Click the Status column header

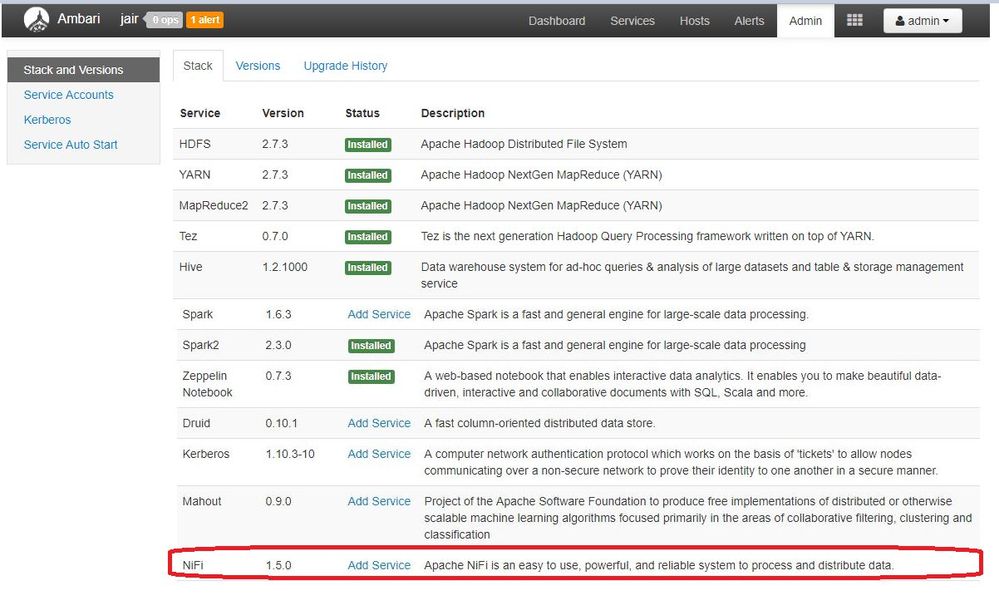[x=362, y=113]
